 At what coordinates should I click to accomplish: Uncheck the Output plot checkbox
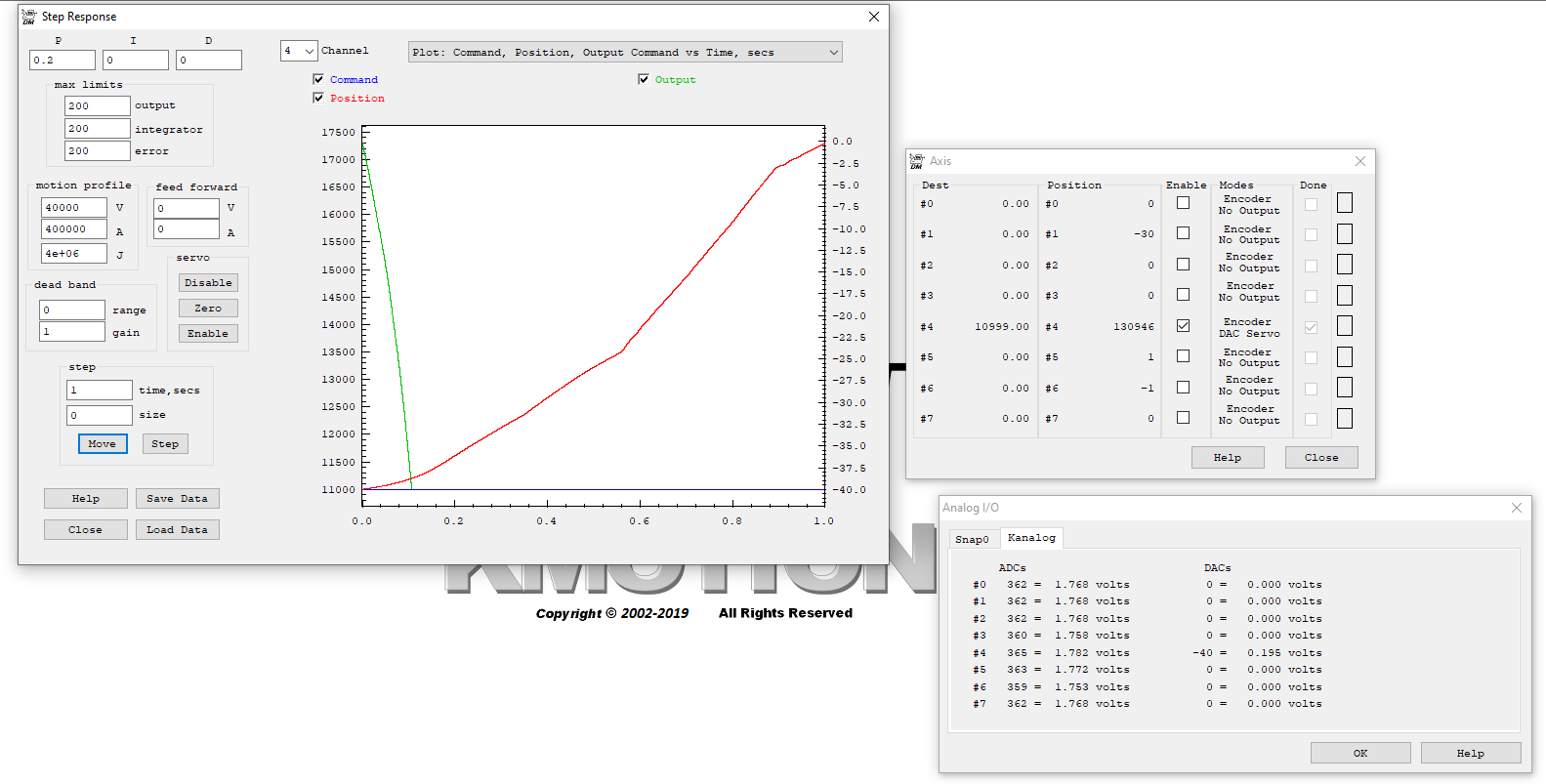click(644, 80)
